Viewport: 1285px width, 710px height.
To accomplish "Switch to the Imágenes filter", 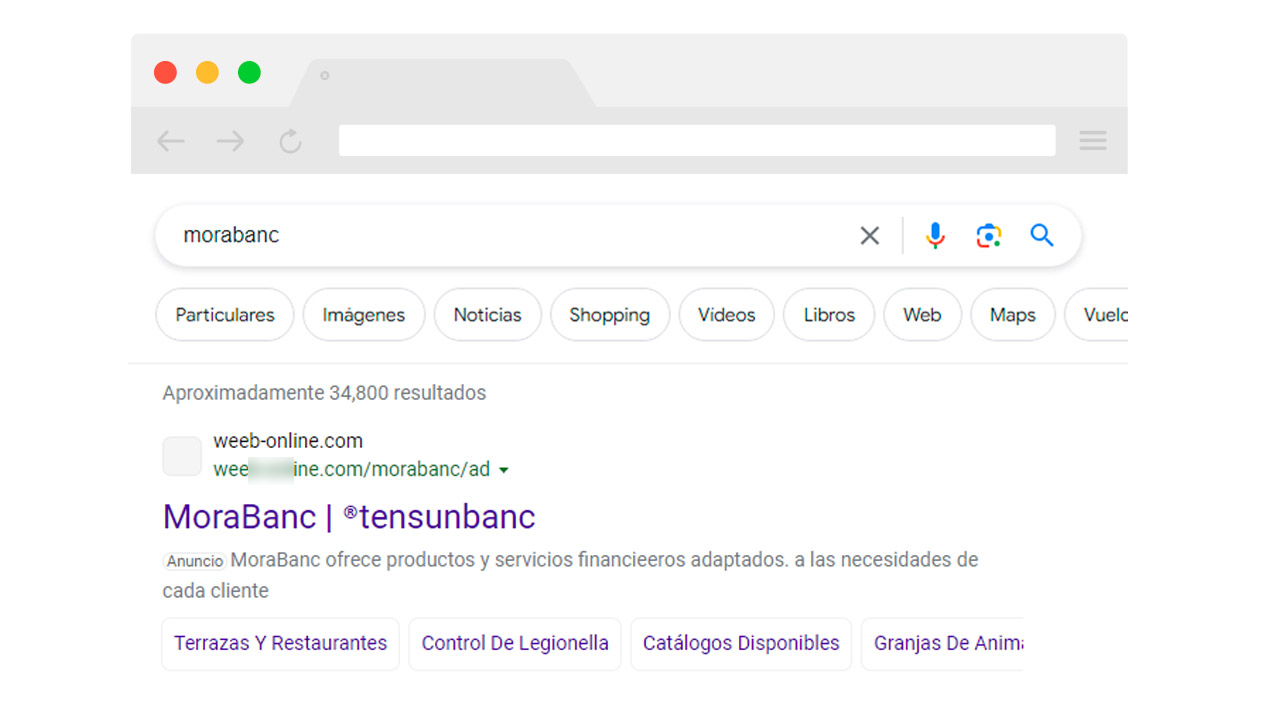I will click(364, 315).
